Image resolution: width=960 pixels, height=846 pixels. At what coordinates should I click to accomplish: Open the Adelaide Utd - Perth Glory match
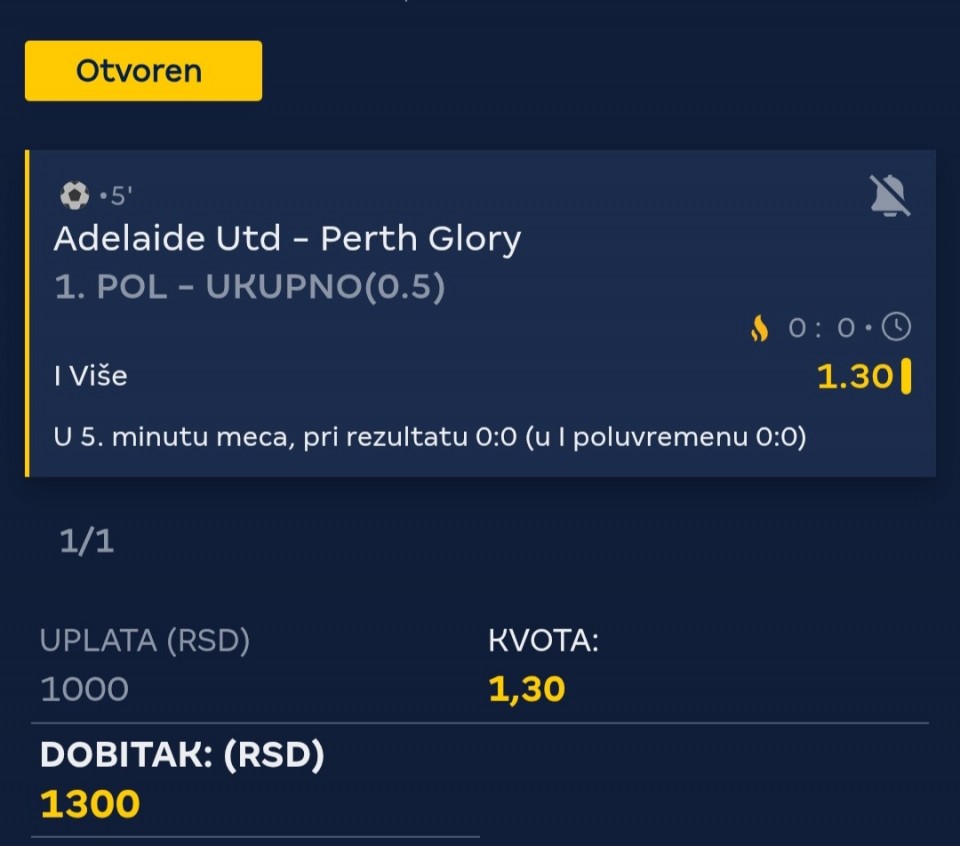click(x=287, y=239)
